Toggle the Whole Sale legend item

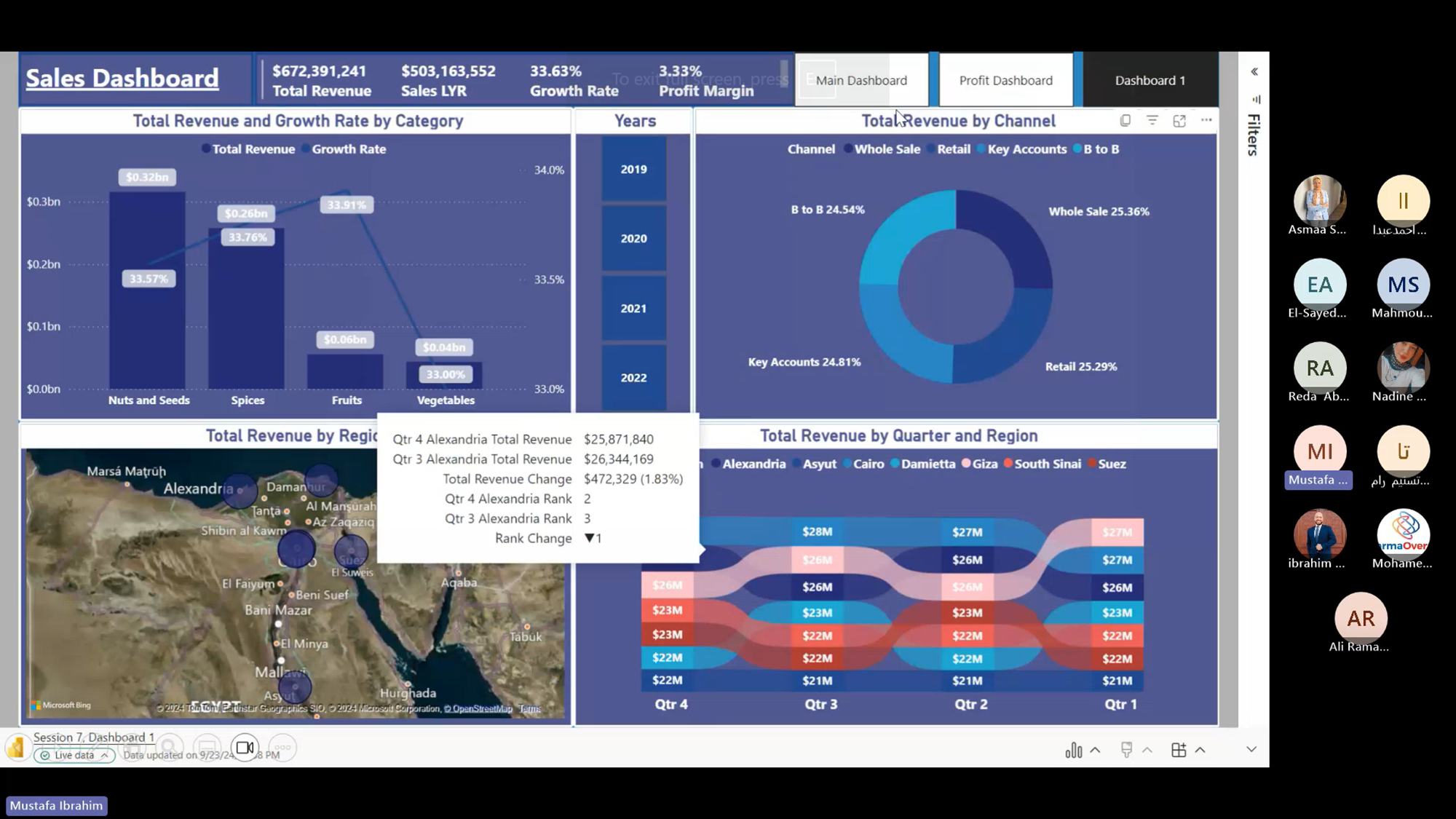tap(882, 149)
